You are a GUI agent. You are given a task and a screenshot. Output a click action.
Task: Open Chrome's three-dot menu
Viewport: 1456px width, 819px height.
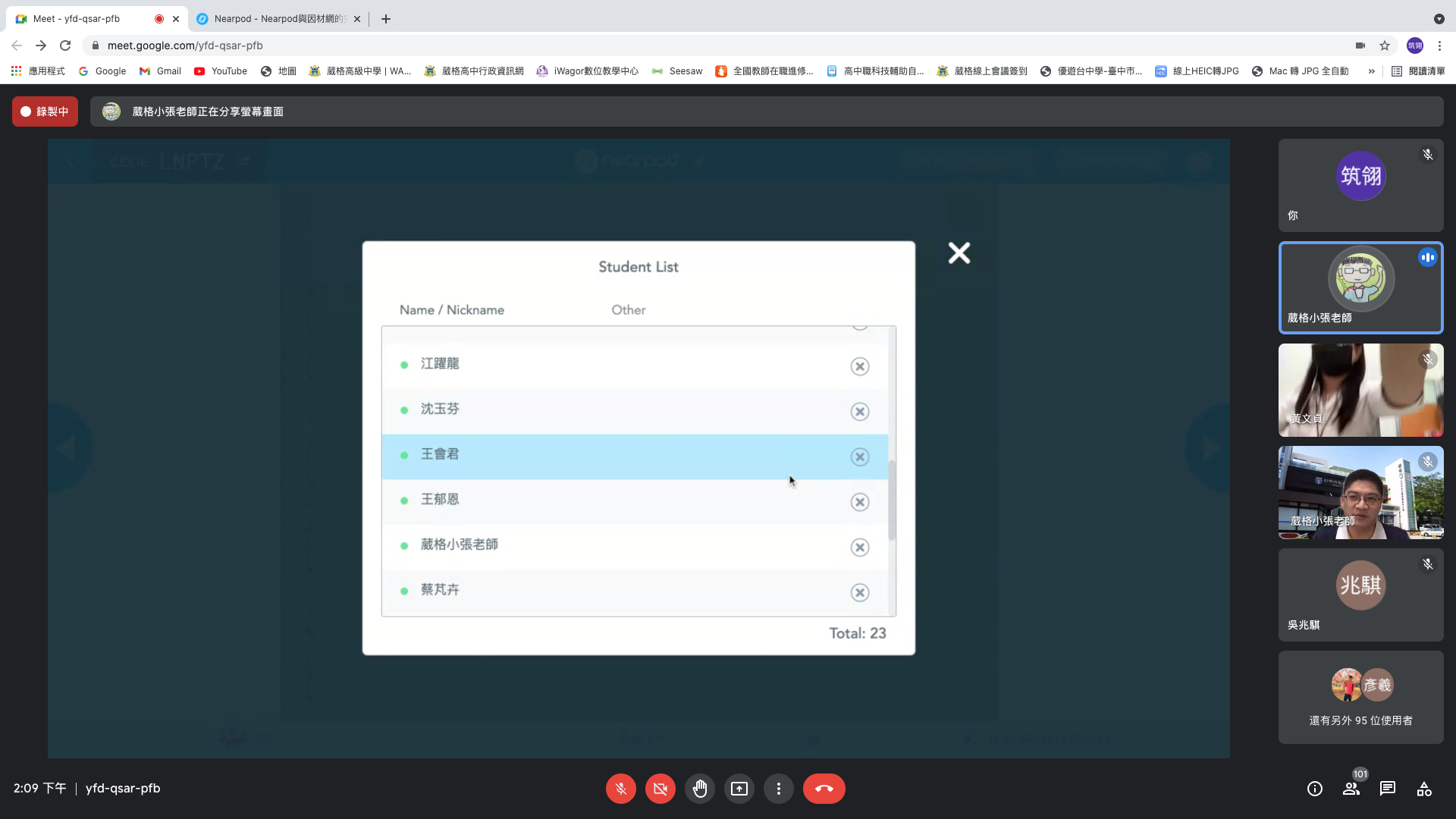1439,45
